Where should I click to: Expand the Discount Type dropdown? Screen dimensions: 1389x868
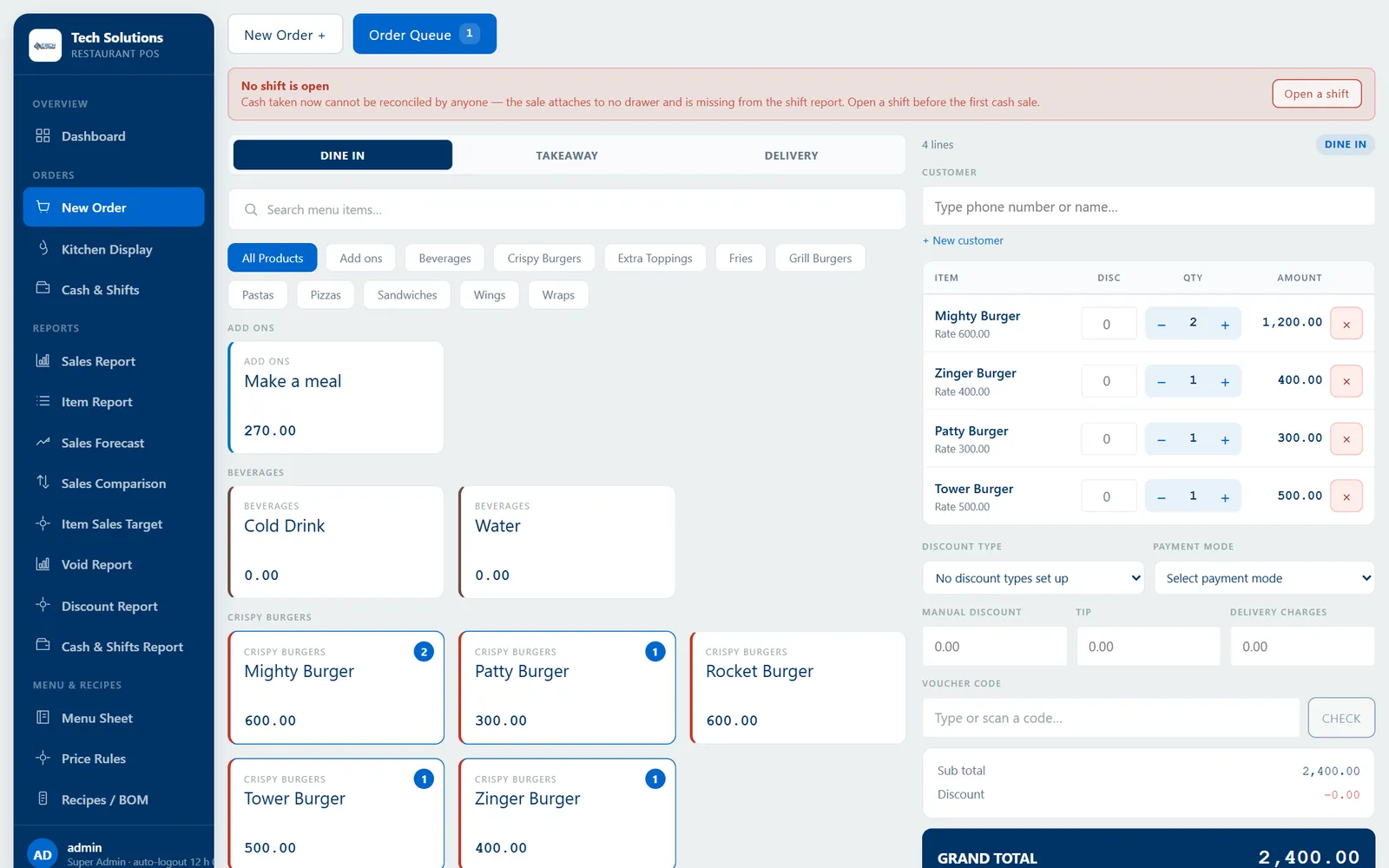tap(1033, 578)
